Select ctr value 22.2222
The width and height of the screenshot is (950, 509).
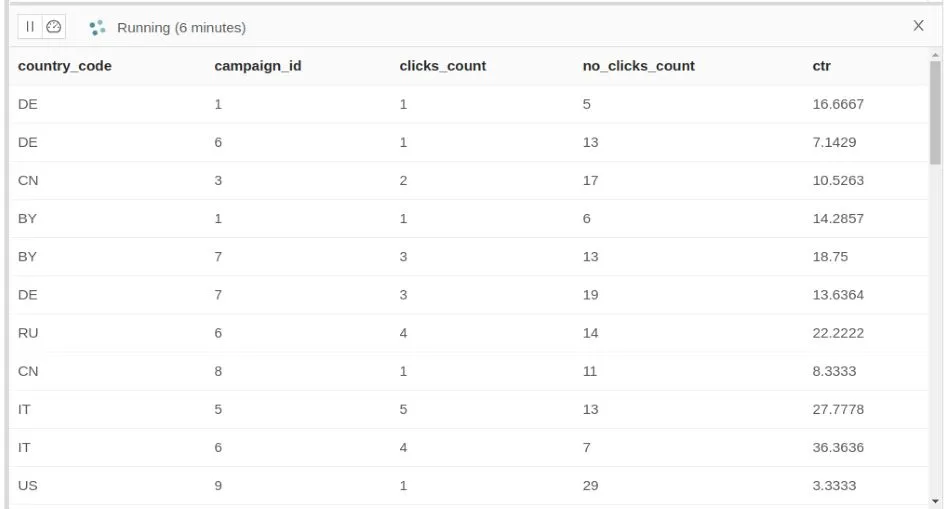click(838, 333)
